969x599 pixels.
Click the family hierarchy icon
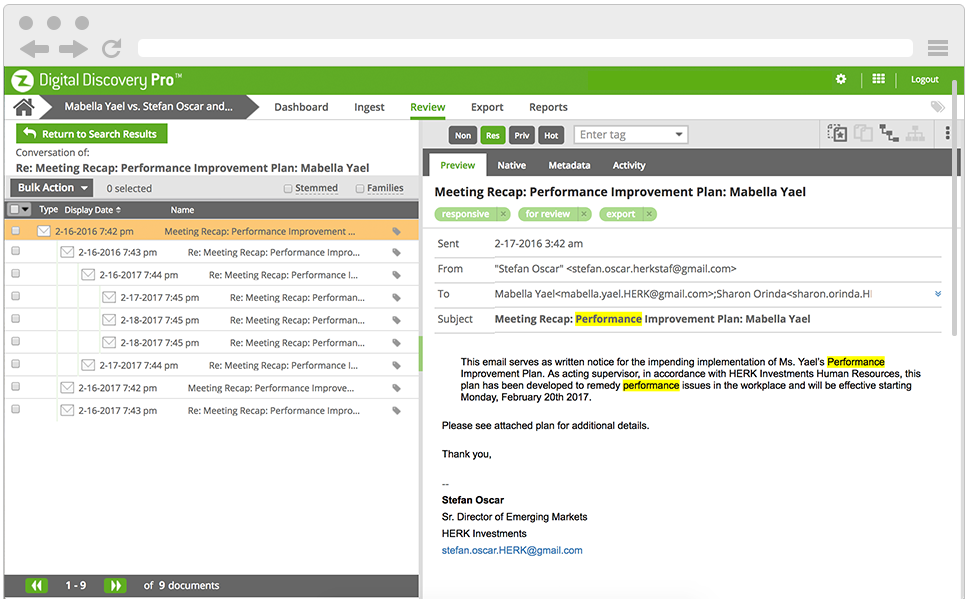(915, 133)
